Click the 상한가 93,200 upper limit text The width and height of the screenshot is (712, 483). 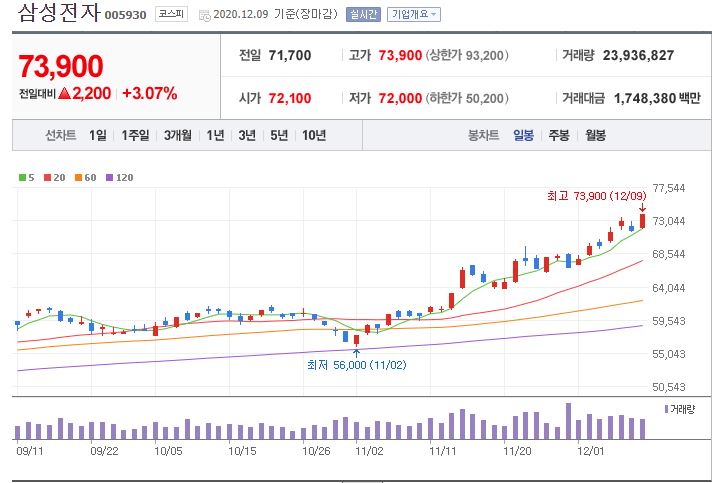[467, 55]
